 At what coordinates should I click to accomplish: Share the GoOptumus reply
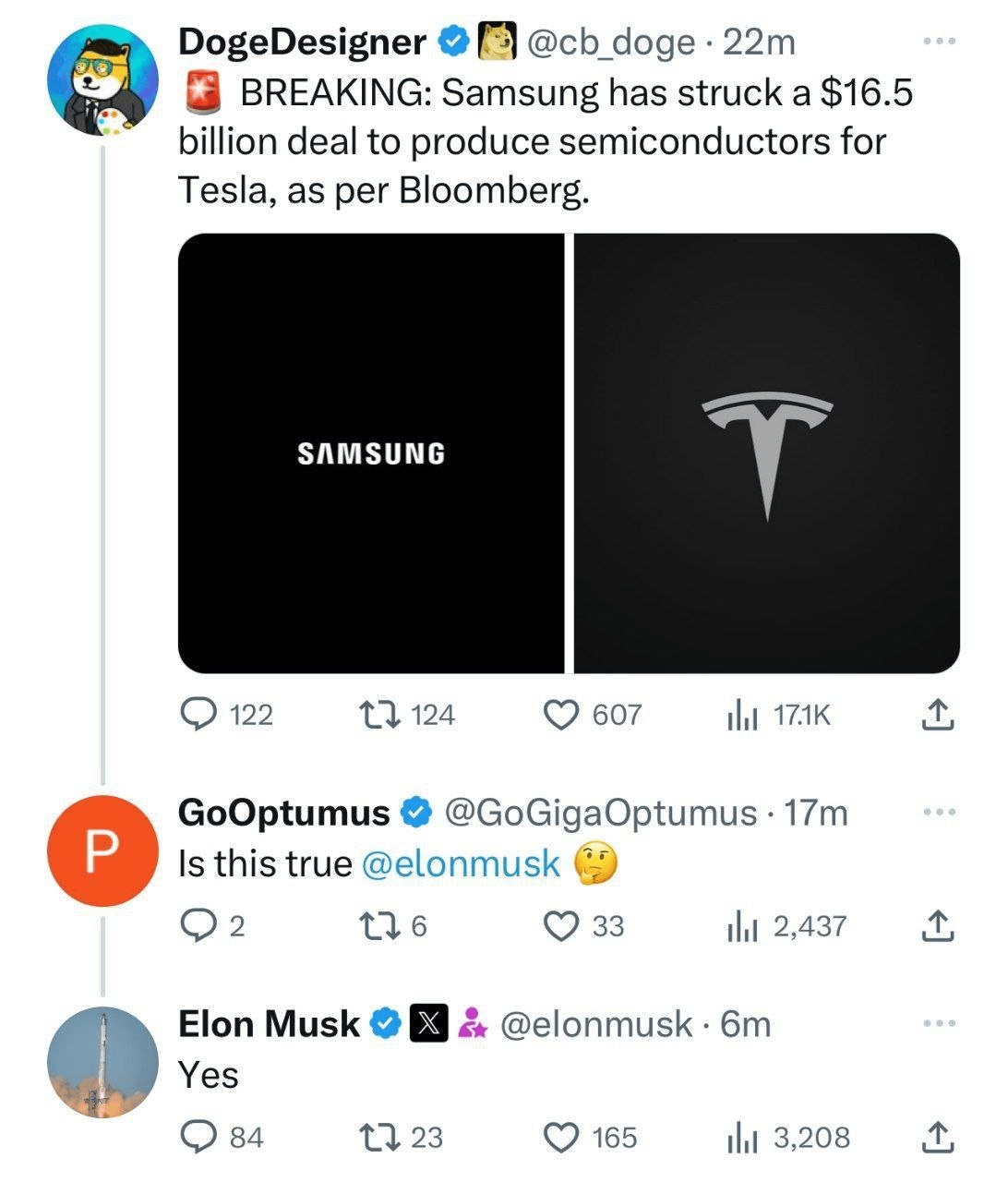click(937, 925)
